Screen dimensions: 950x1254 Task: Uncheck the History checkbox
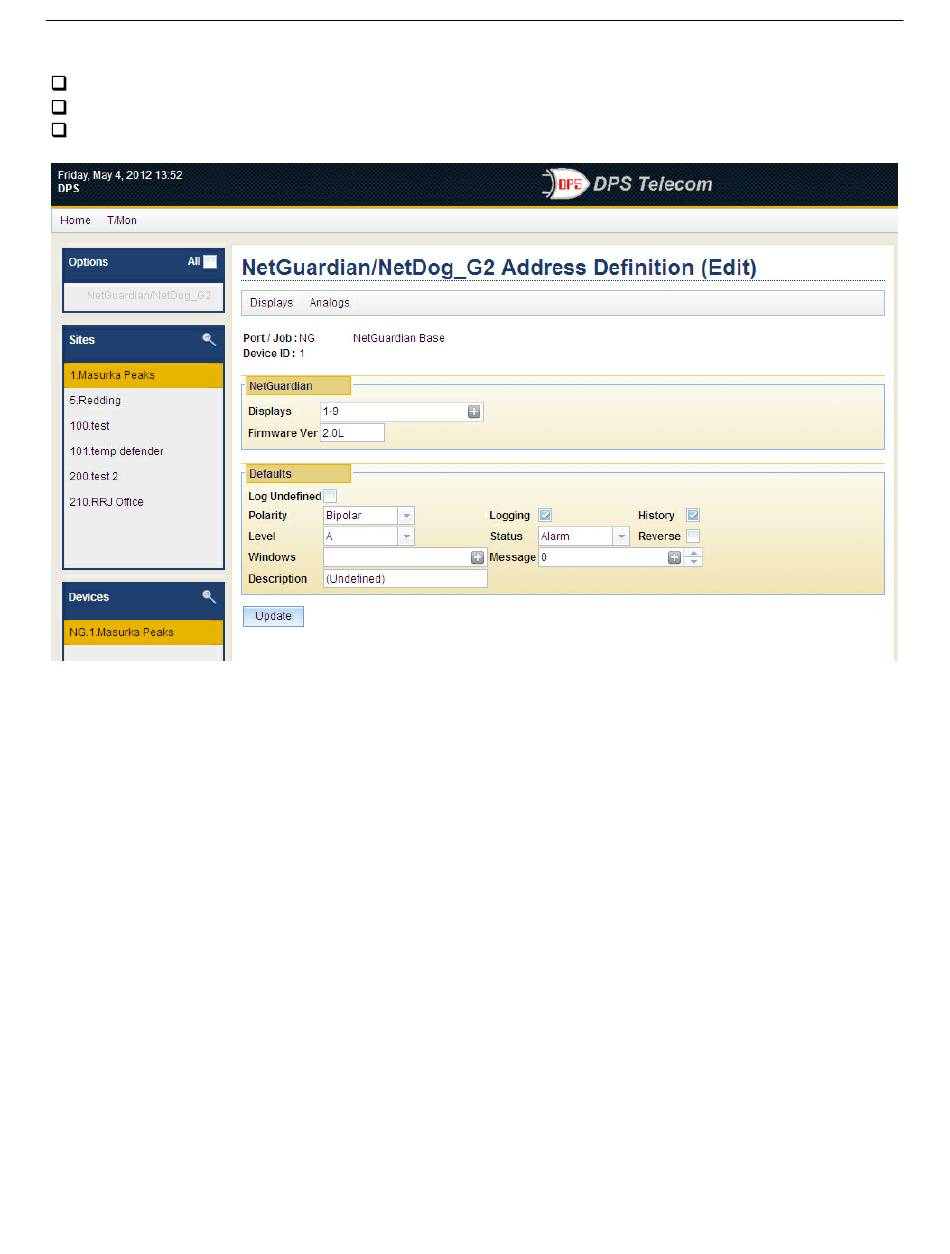pyautogui.click(x=693, y=515)
